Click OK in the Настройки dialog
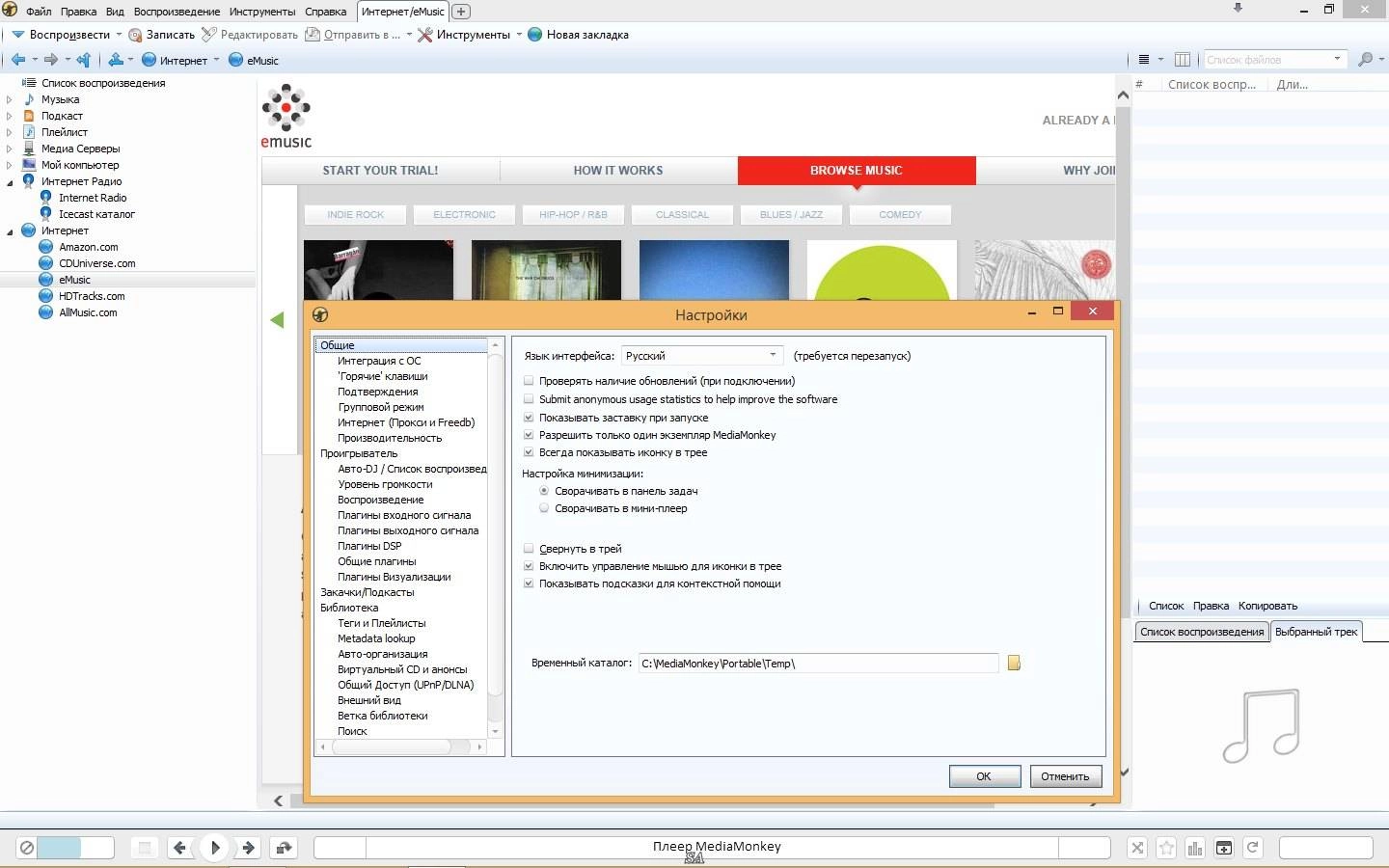Screen dimensions: 1389x868 (x=984, y=776)
